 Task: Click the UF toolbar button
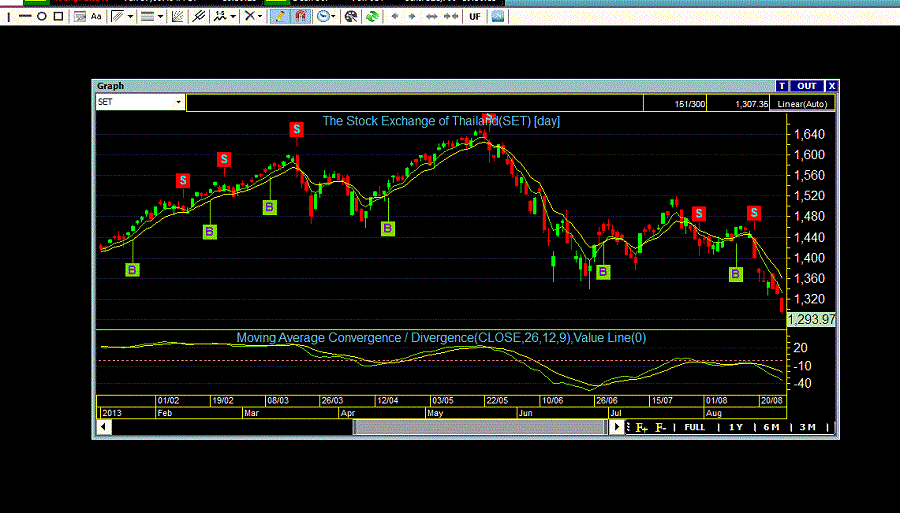click(x=475, y=17)
